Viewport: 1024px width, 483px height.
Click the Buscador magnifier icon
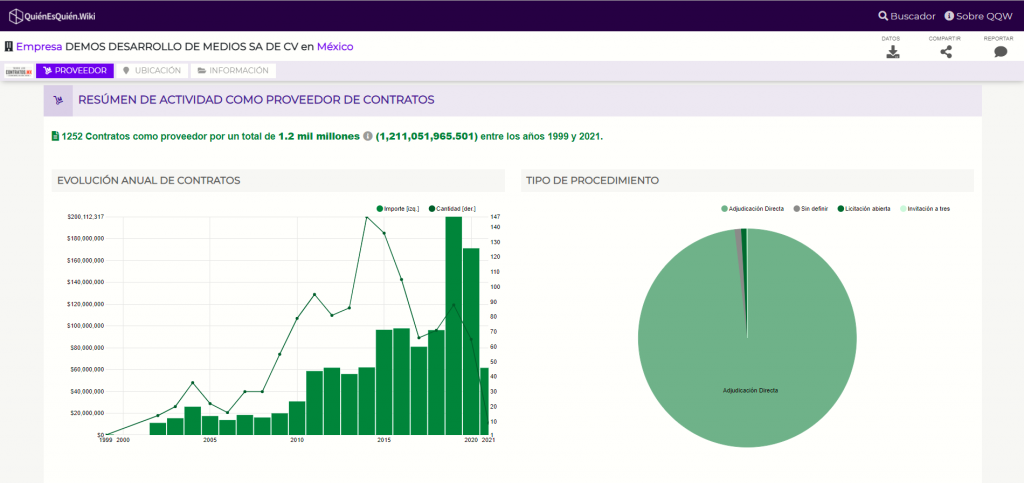point(883,16)
